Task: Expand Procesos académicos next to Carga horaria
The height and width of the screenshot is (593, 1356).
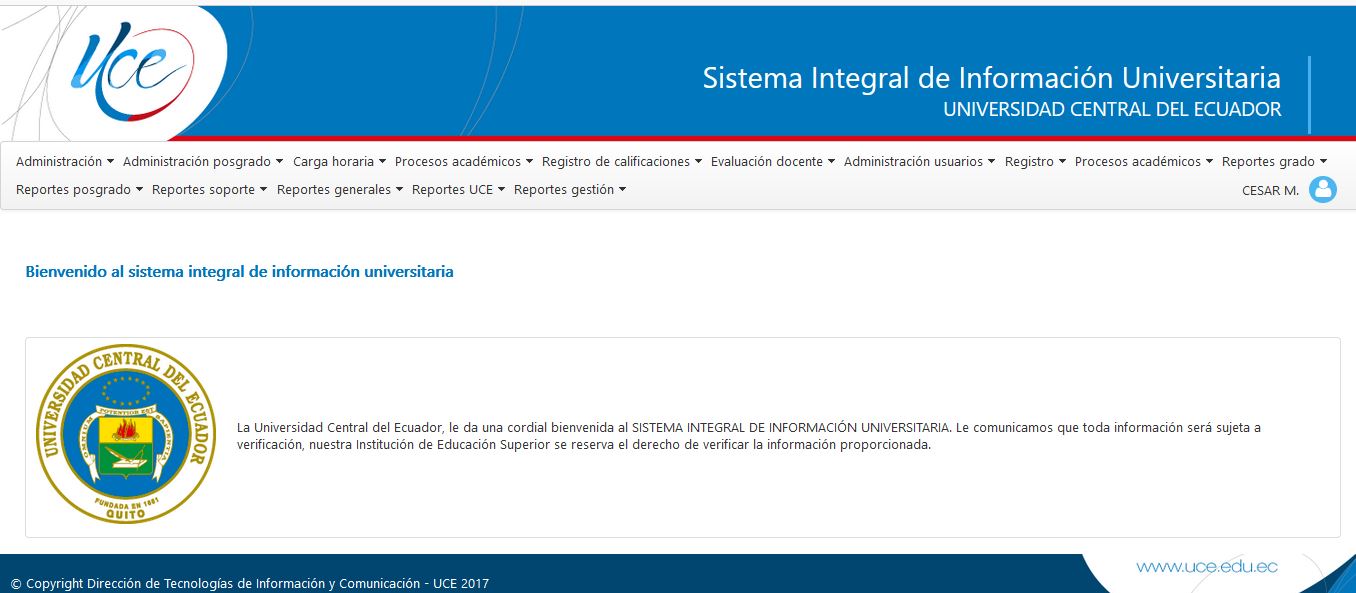Action: [464, 161]
